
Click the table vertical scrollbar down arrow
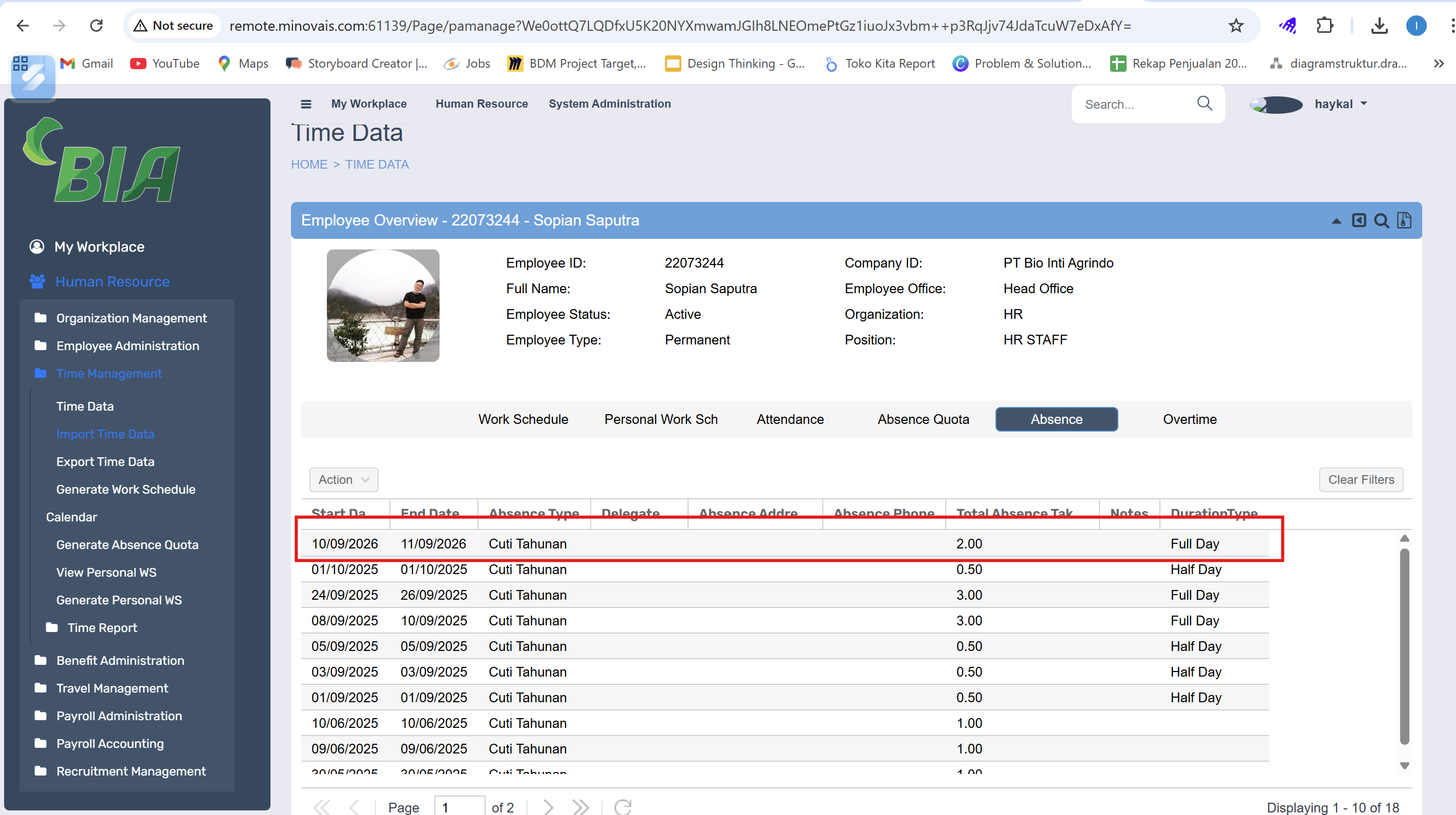pyautogui.click(x=1404, y=766)
